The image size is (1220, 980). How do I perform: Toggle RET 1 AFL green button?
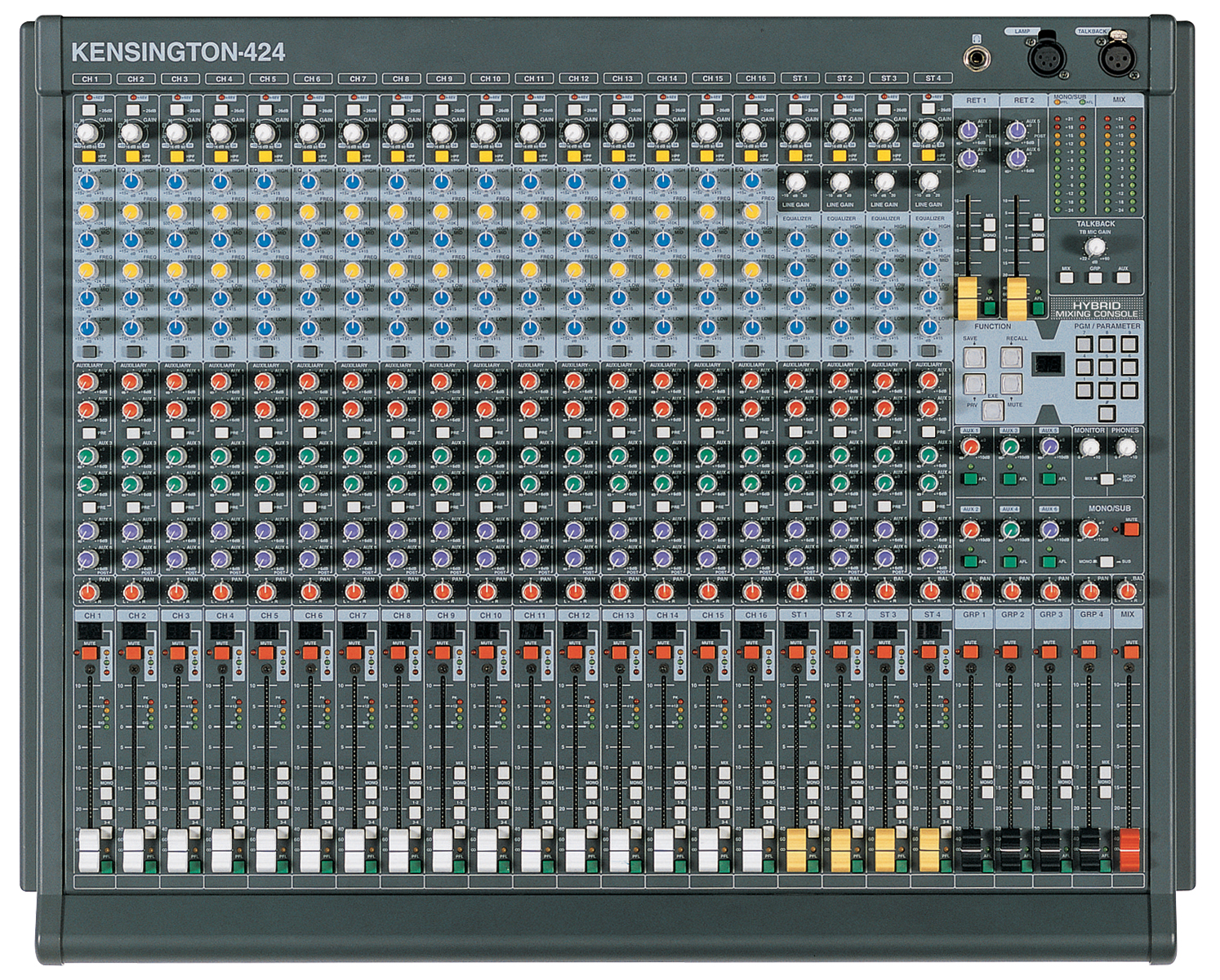pos(989,308)
